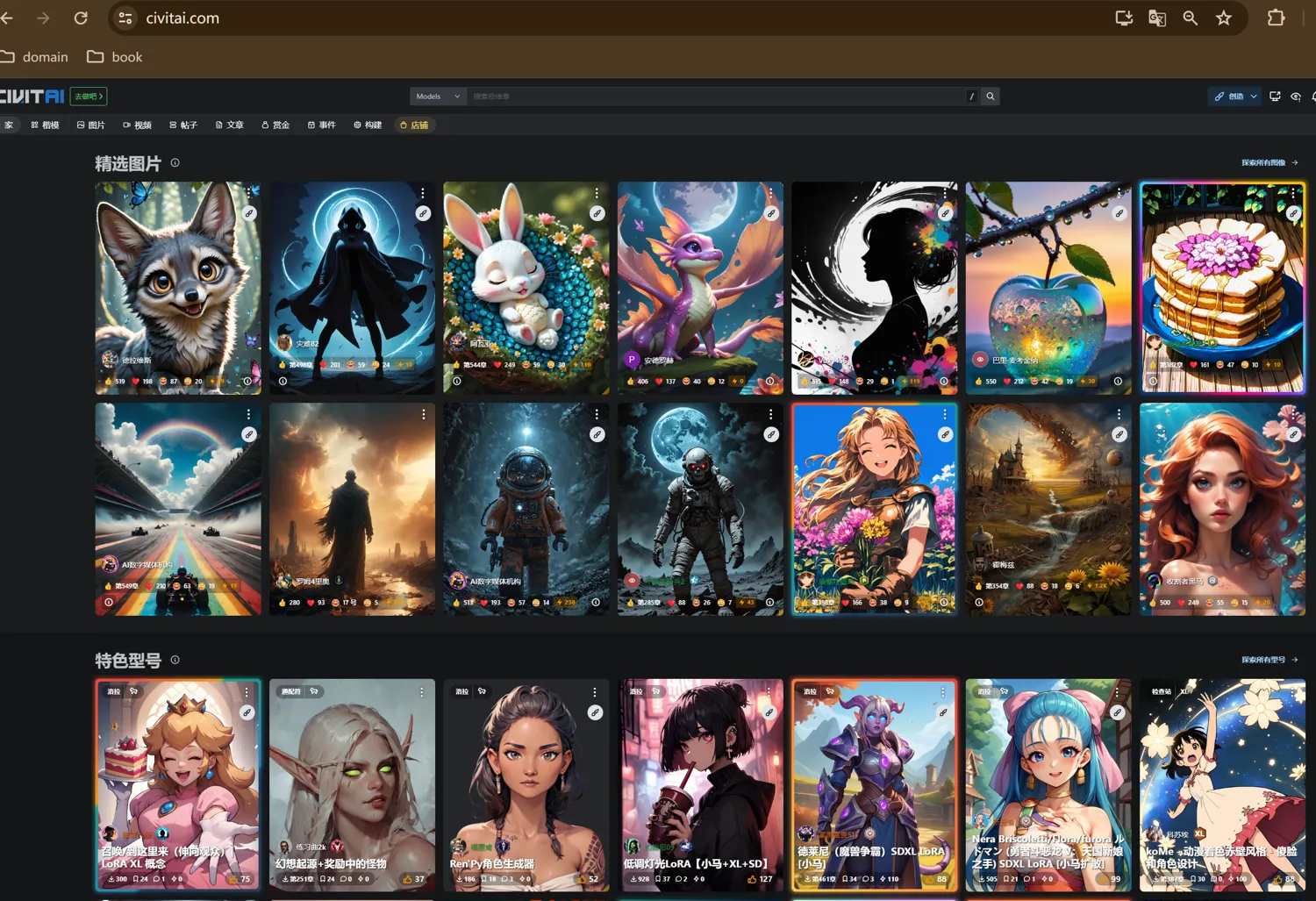
Task: Click remix brush icon on cake image
Action: [x=1293, y=213]
